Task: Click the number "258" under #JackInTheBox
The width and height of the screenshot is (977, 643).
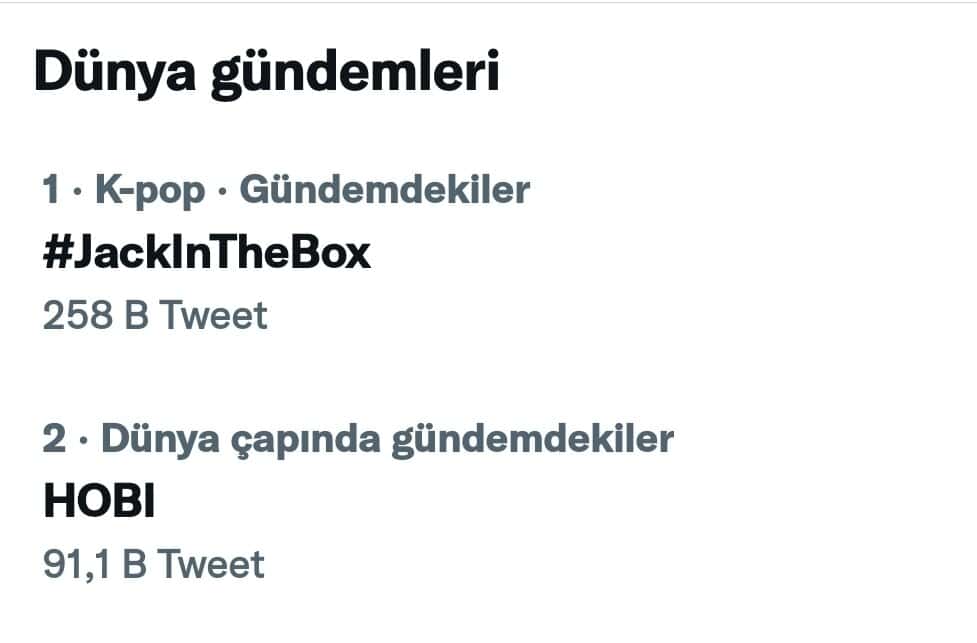Action: (x=77, y=315)
